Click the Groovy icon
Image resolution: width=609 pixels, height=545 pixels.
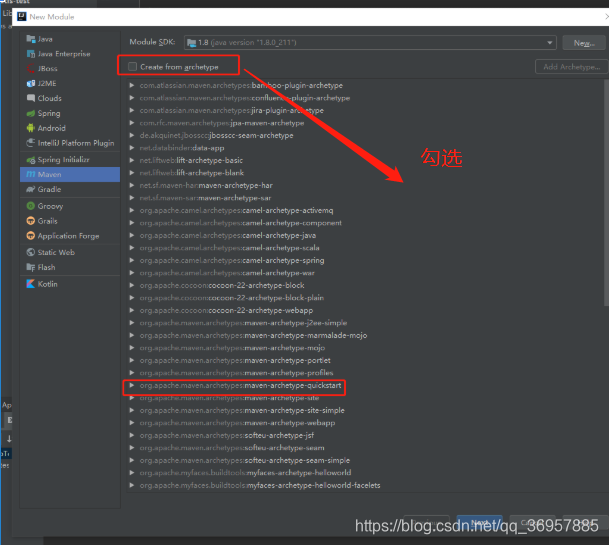pos(31,206)
